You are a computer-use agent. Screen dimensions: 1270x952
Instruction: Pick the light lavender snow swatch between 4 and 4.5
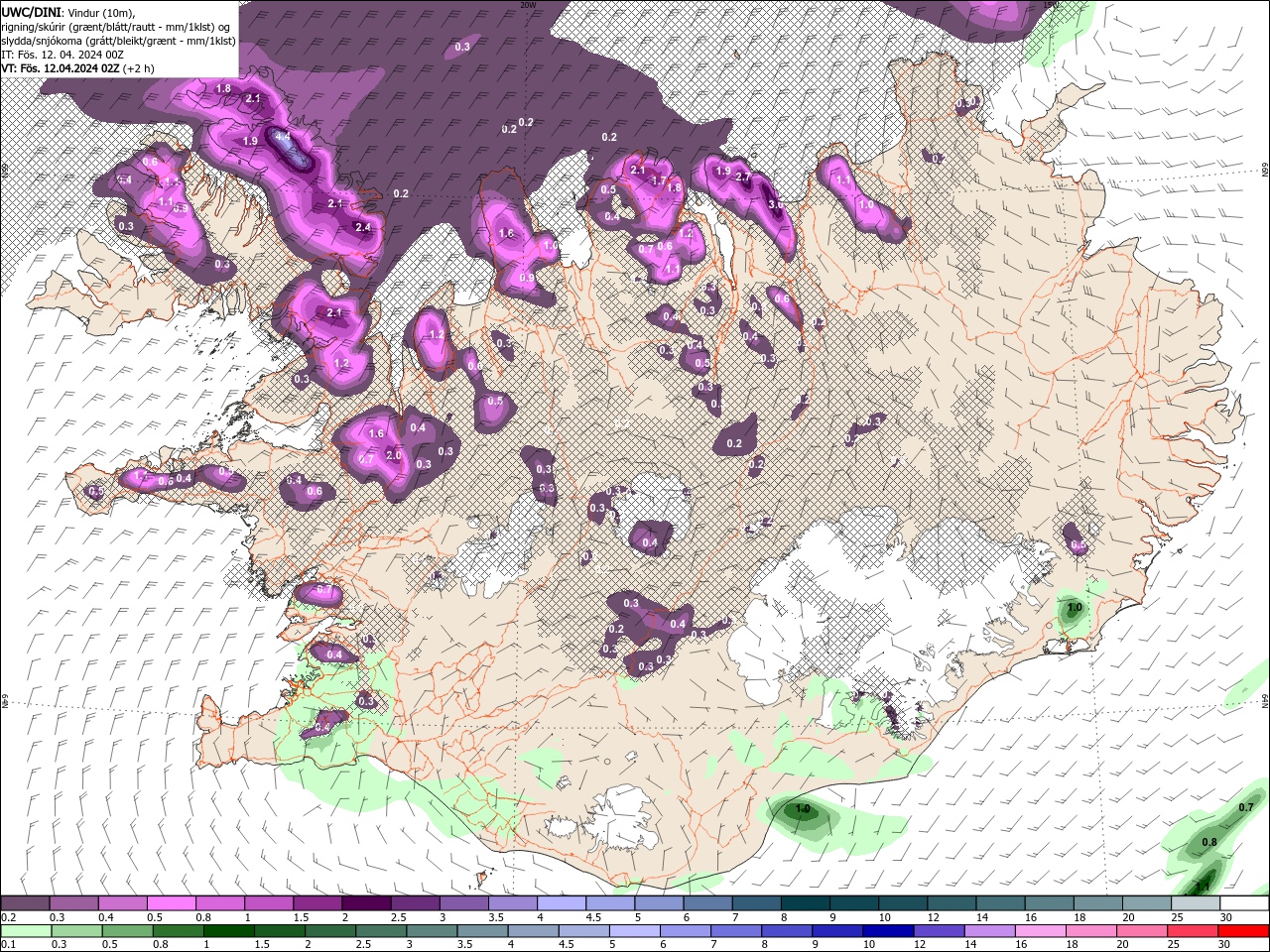[561, 903]
